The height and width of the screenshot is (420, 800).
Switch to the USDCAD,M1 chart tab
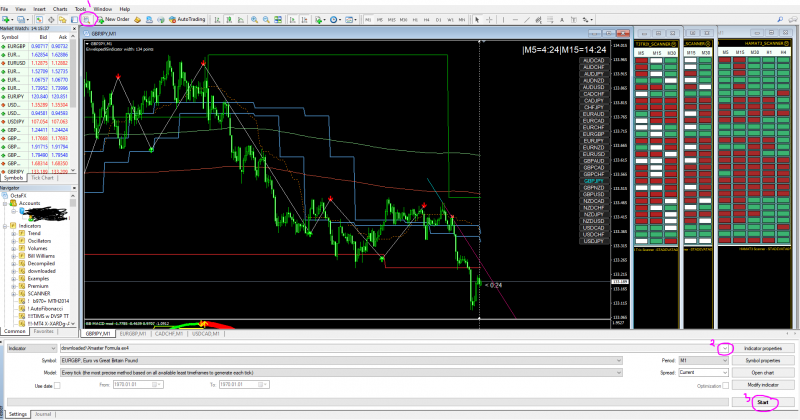coord(206,334)
